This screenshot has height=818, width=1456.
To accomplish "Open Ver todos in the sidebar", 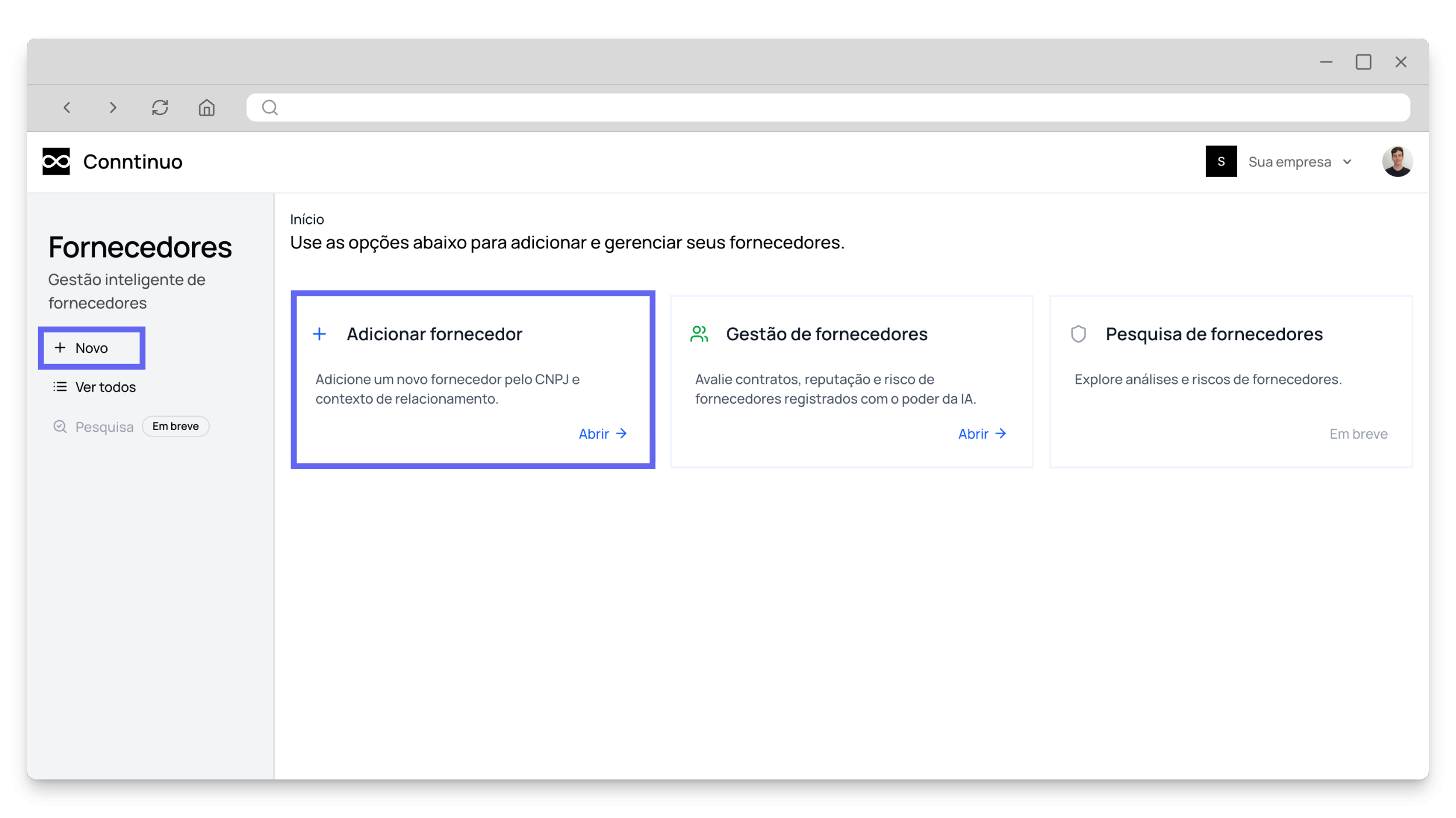I will pos(105,387).
